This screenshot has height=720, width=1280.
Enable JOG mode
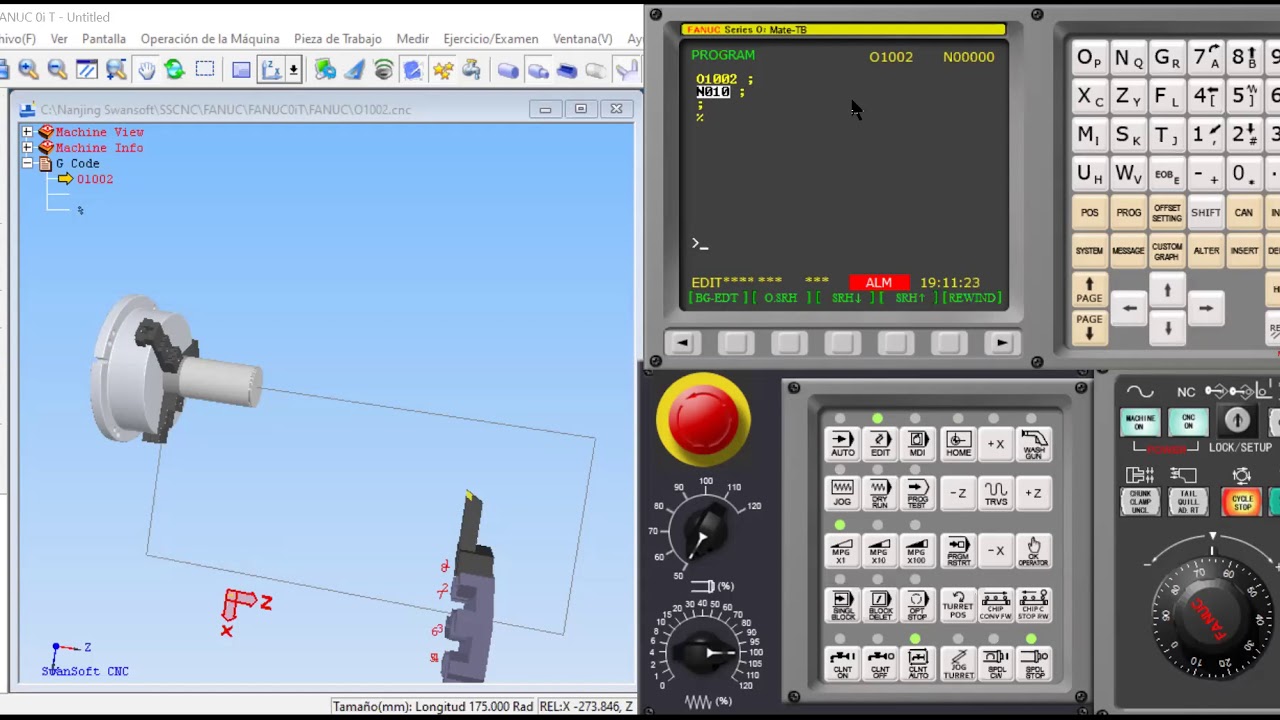click(x=842, y=493)
